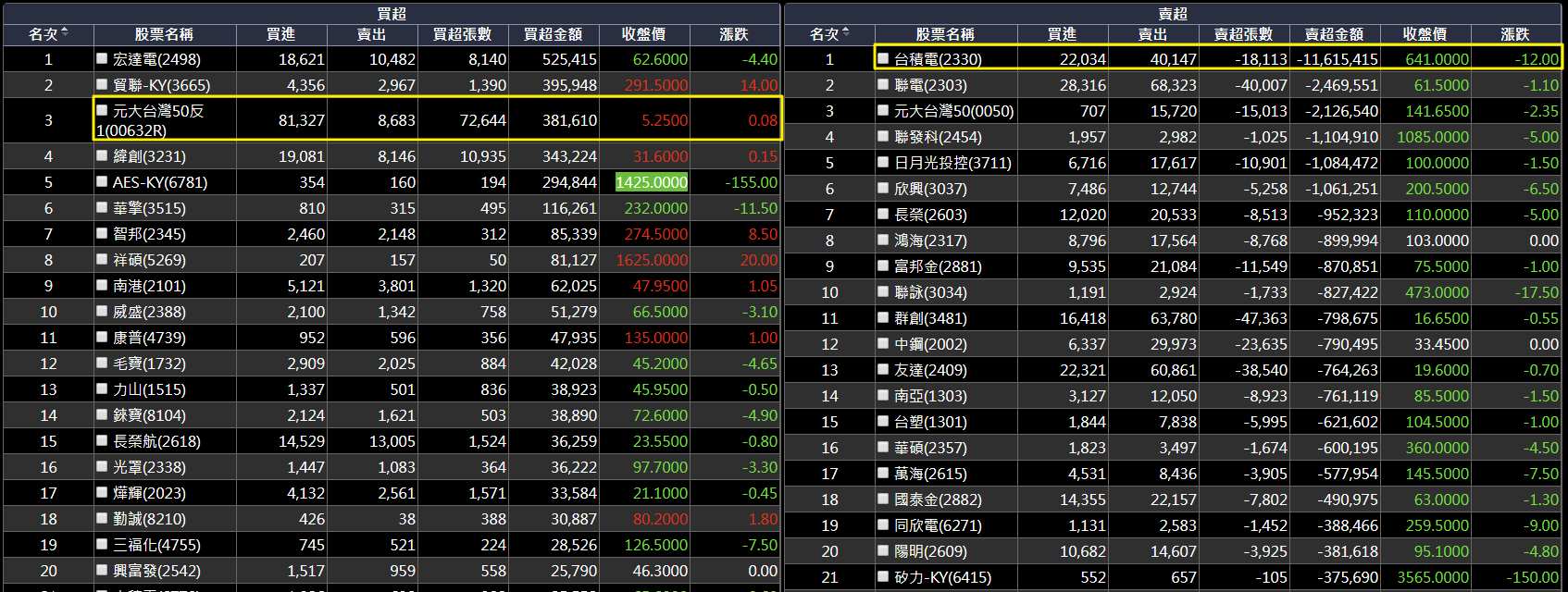Click the 賣超張數 value -47,363

1261,318
